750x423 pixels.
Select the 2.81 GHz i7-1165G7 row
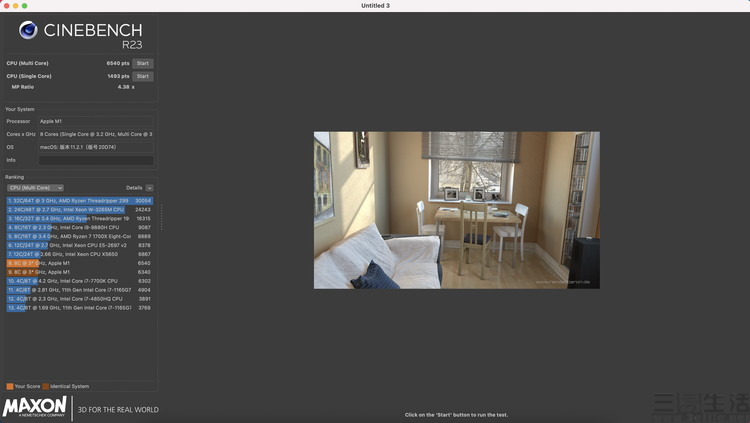coord(80,290)
